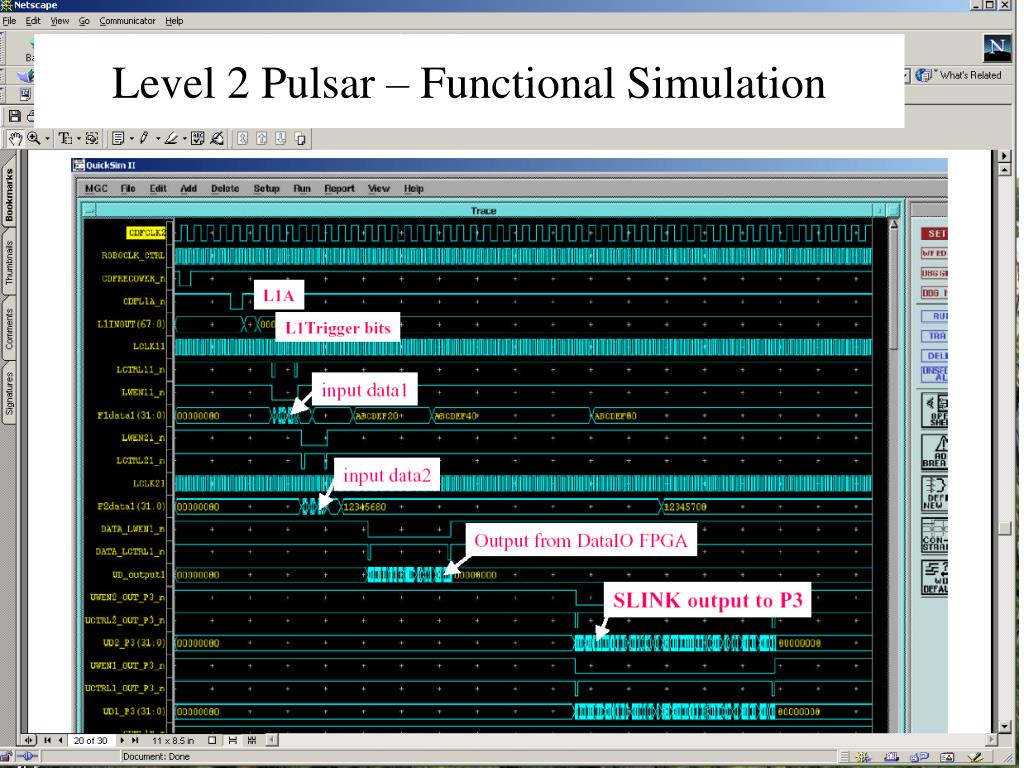Select the Highlight markup tool

pyautogui.click(x=171, y=138)
